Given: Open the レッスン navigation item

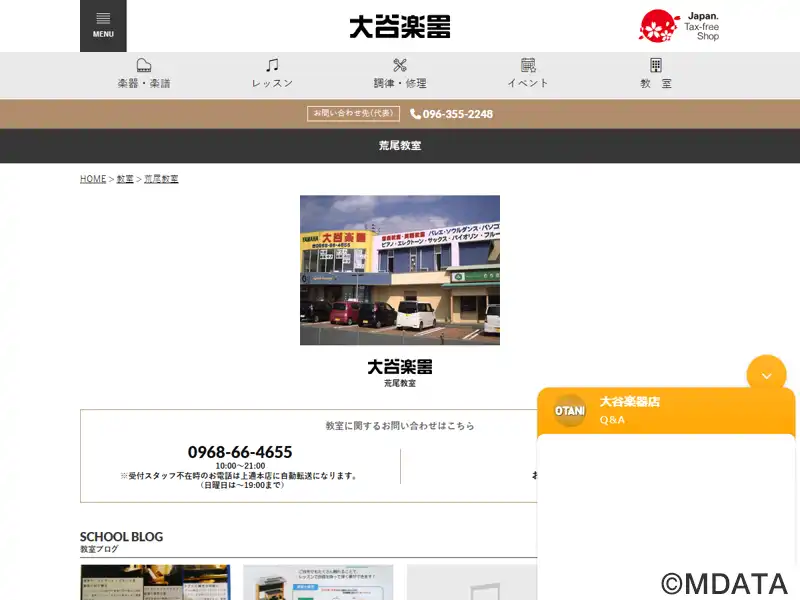Looking at the screenshot, I should click(272, 74).
